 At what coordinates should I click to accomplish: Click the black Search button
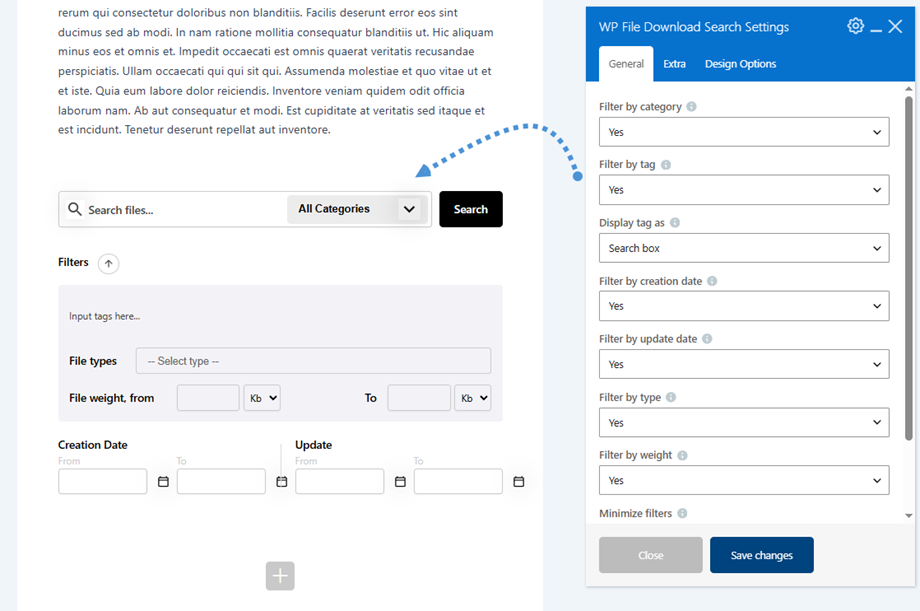(471, 209)
